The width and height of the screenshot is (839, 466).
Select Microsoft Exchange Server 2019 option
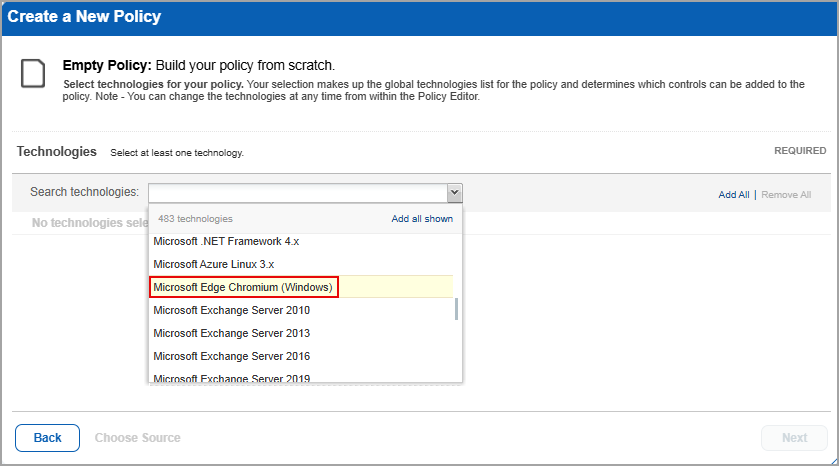pos(231,377)
